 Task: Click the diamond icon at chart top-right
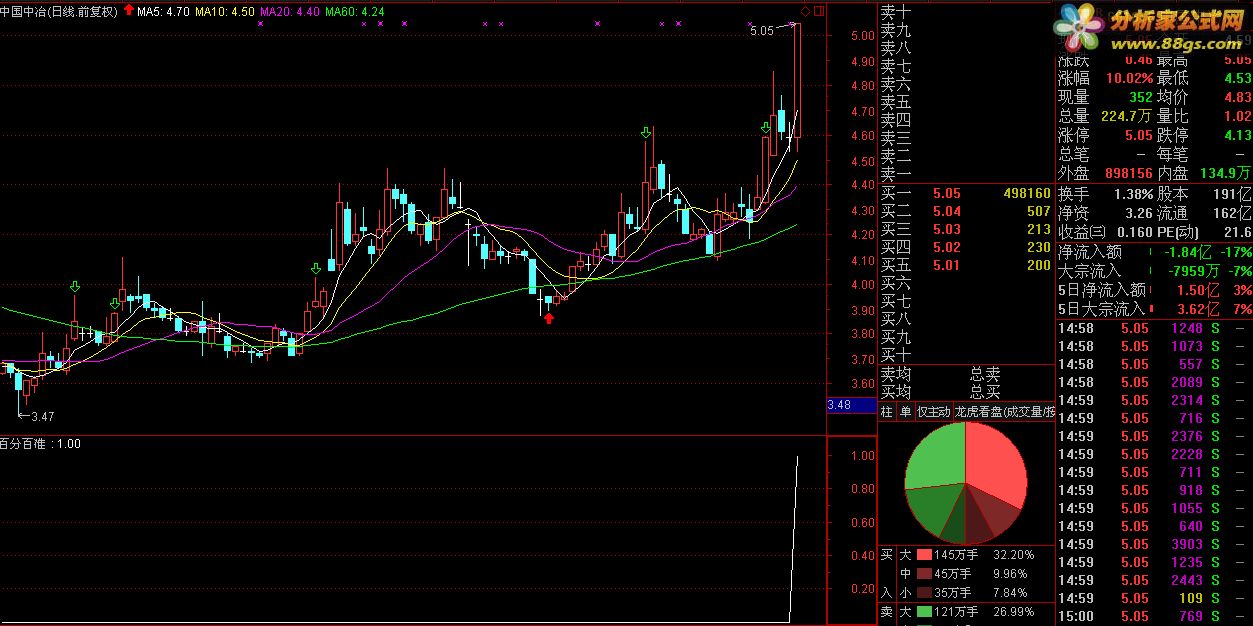click(805, 11)
